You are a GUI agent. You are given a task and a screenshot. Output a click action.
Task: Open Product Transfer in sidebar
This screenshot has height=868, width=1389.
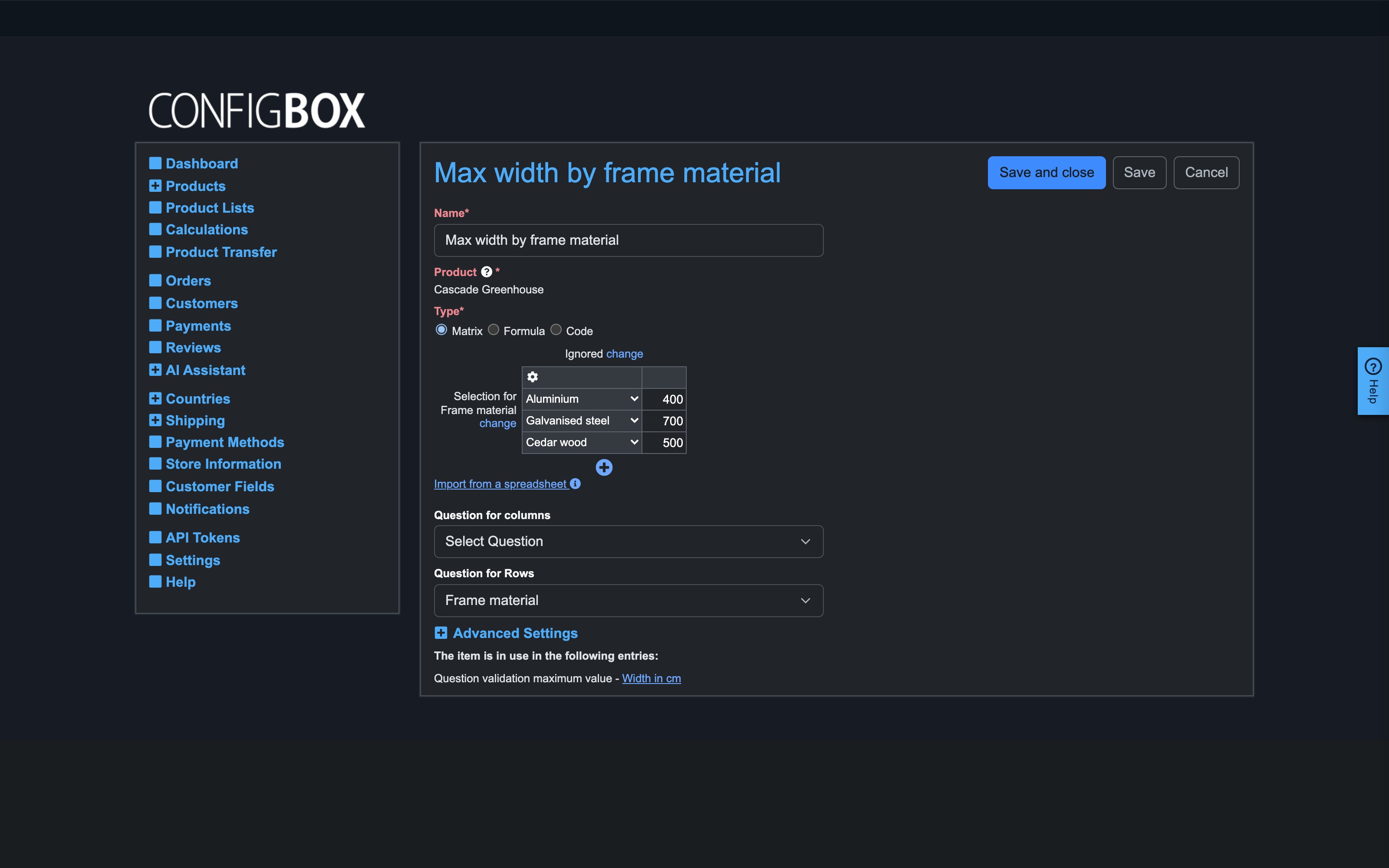coord(221,252)
